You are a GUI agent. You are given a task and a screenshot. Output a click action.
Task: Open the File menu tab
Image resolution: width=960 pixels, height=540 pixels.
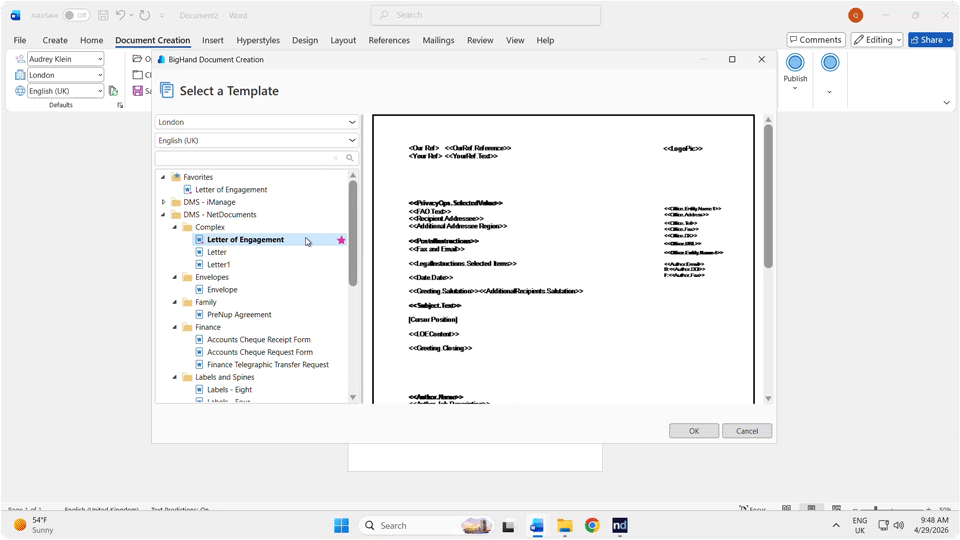(x=20, y=40)
